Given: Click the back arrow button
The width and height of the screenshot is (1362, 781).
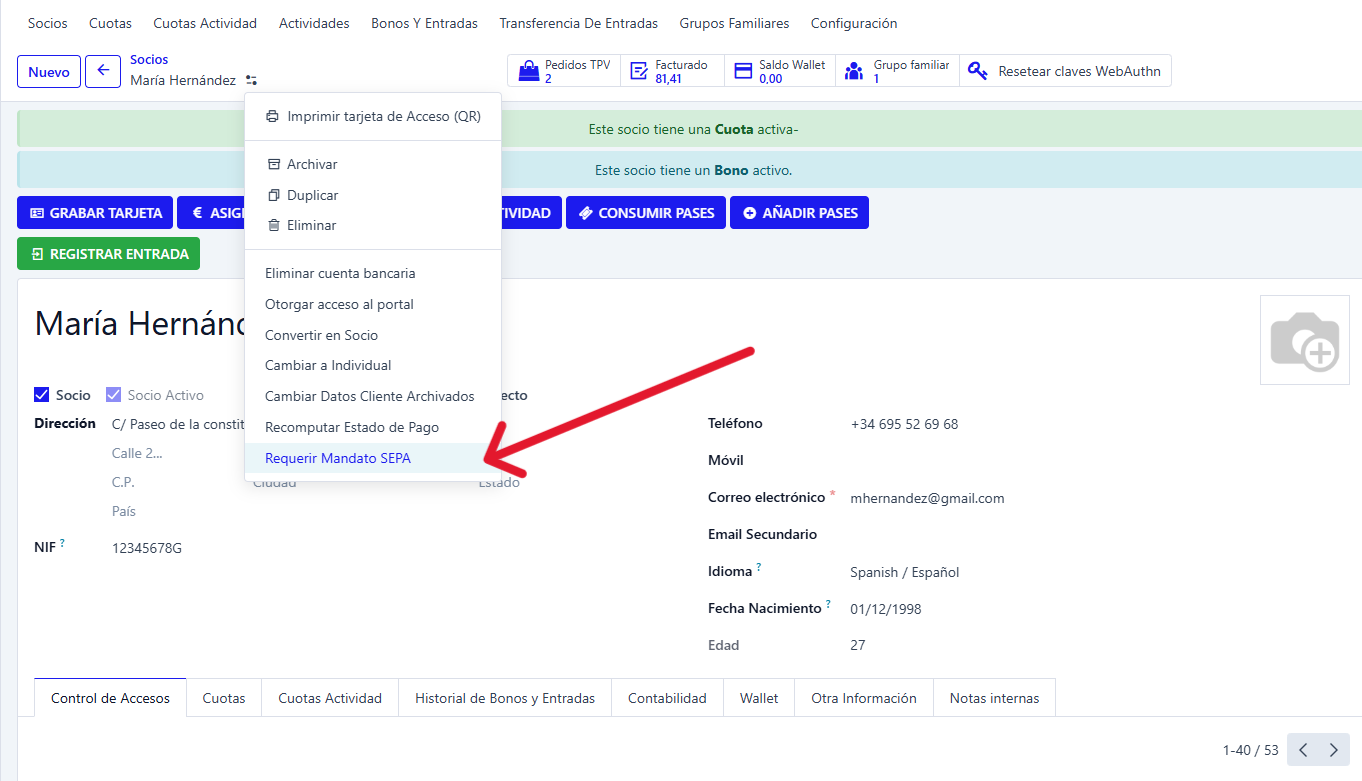Looking at the screenshot, I should [103, 72].
